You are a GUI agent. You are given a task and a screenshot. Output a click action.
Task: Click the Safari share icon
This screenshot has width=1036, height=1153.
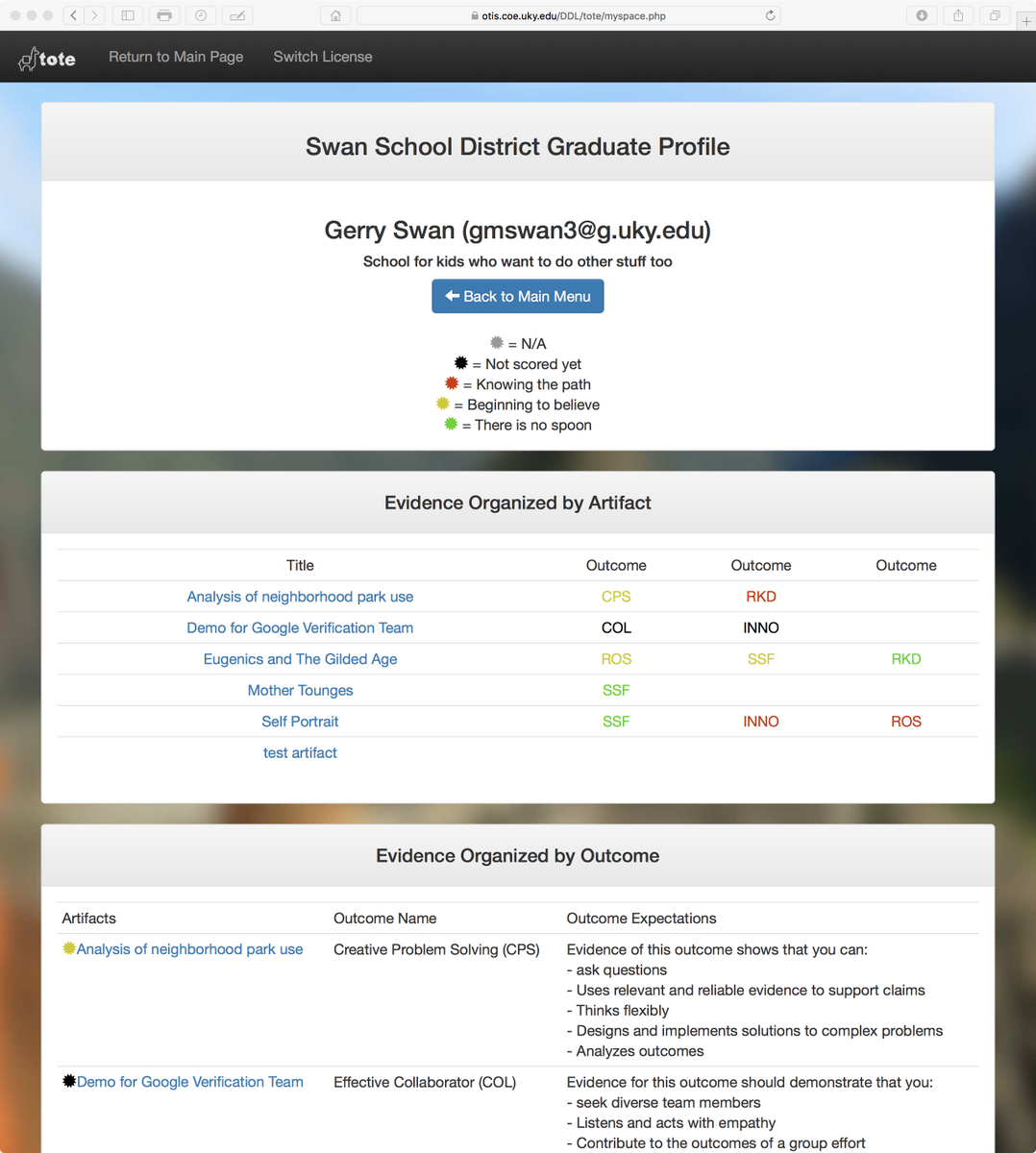[958, 15]
